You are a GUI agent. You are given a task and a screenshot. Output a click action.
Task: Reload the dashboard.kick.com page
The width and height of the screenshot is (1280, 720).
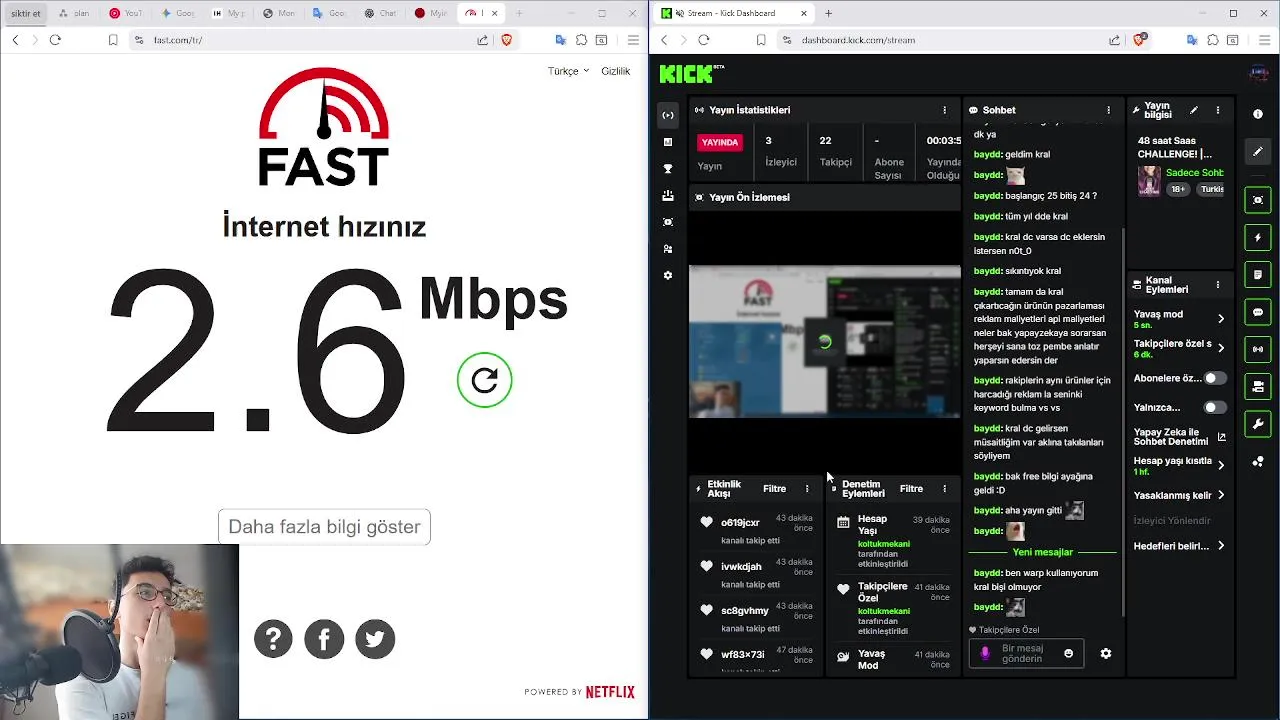pos(704,40)
